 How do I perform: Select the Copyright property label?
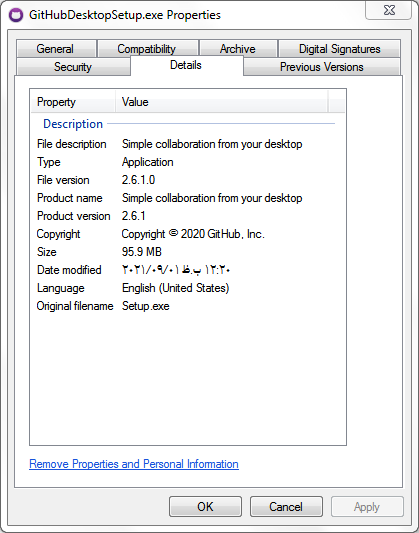58,234
